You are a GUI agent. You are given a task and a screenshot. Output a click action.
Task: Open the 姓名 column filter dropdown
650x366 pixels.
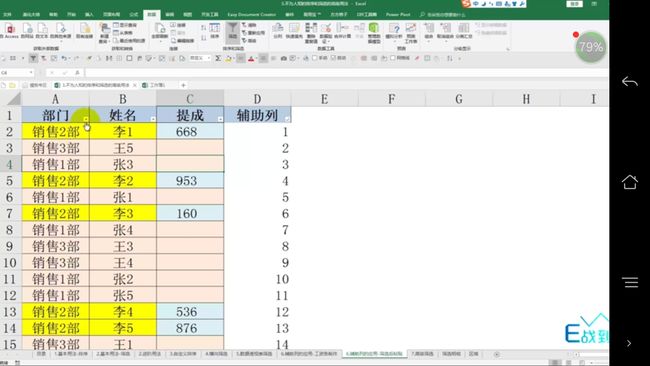[x=153, y=119]
